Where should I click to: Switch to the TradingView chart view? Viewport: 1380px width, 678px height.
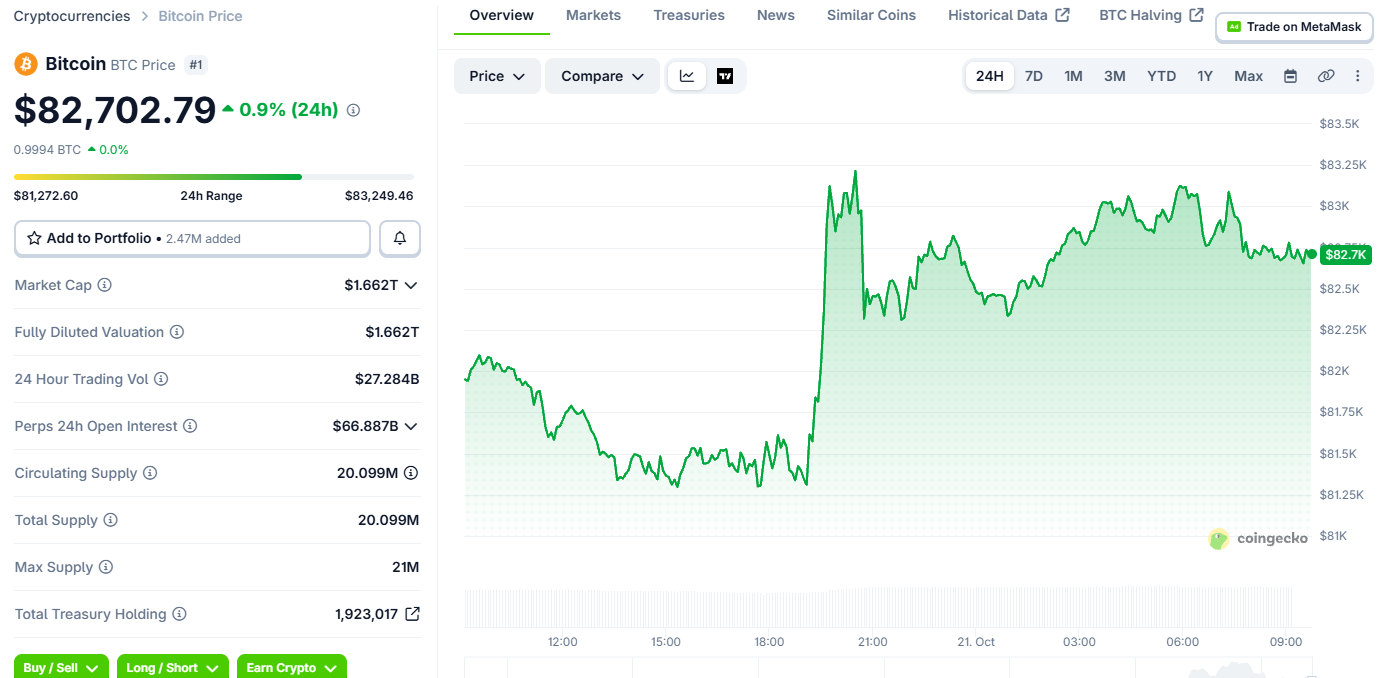pyautogui.click(x=725, y=76)
